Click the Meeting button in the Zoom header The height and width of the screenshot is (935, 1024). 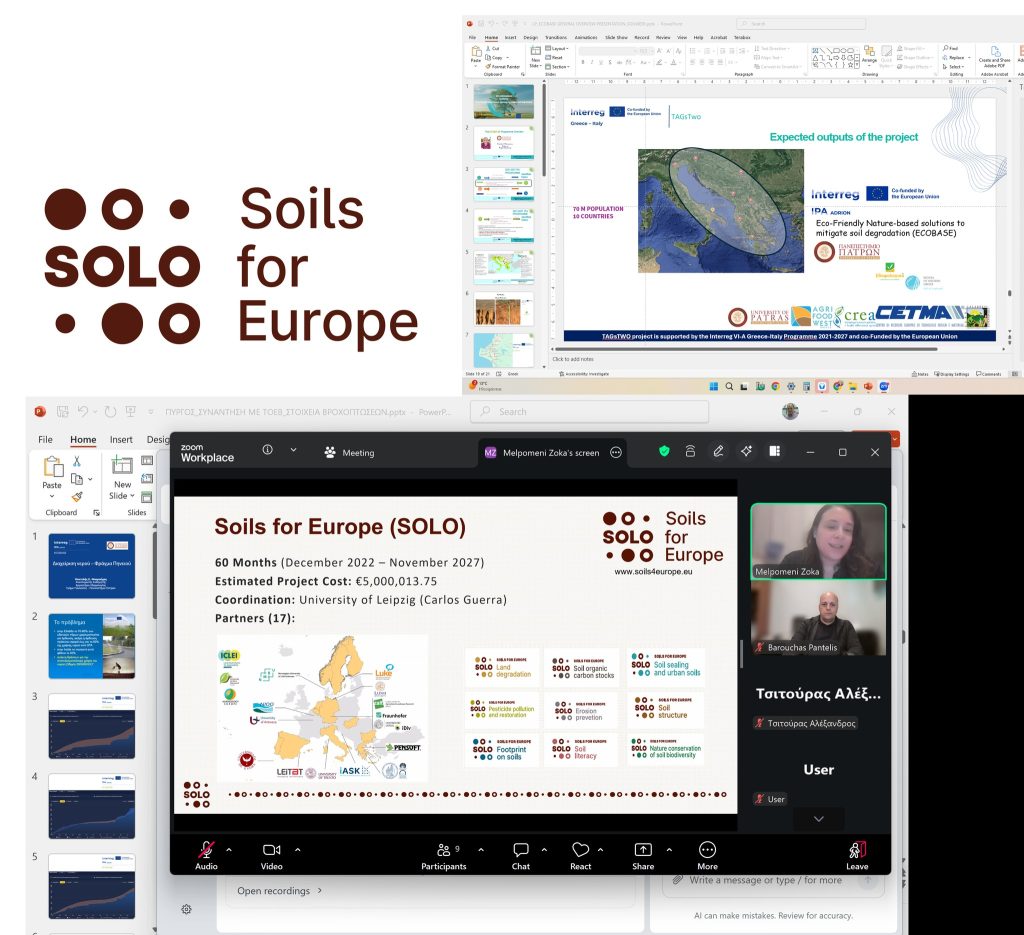[x=349, y=452]
